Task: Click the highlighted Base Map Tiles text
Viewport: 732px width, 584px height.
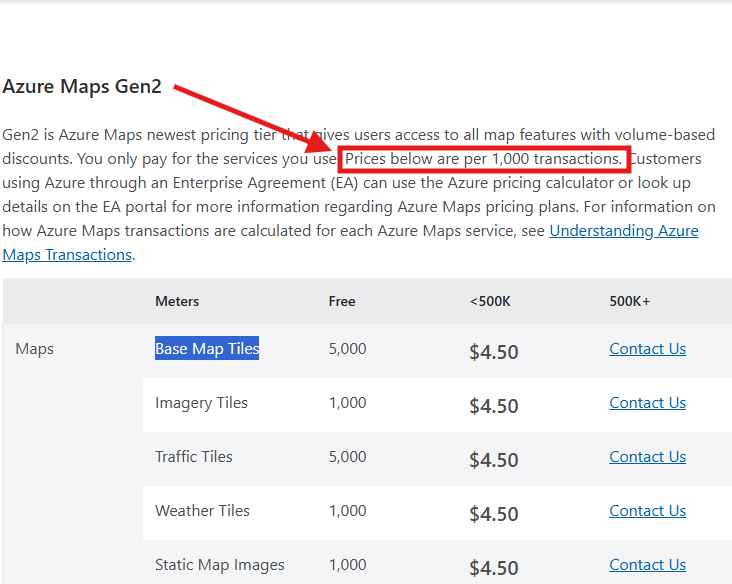Action: [207, 348]
